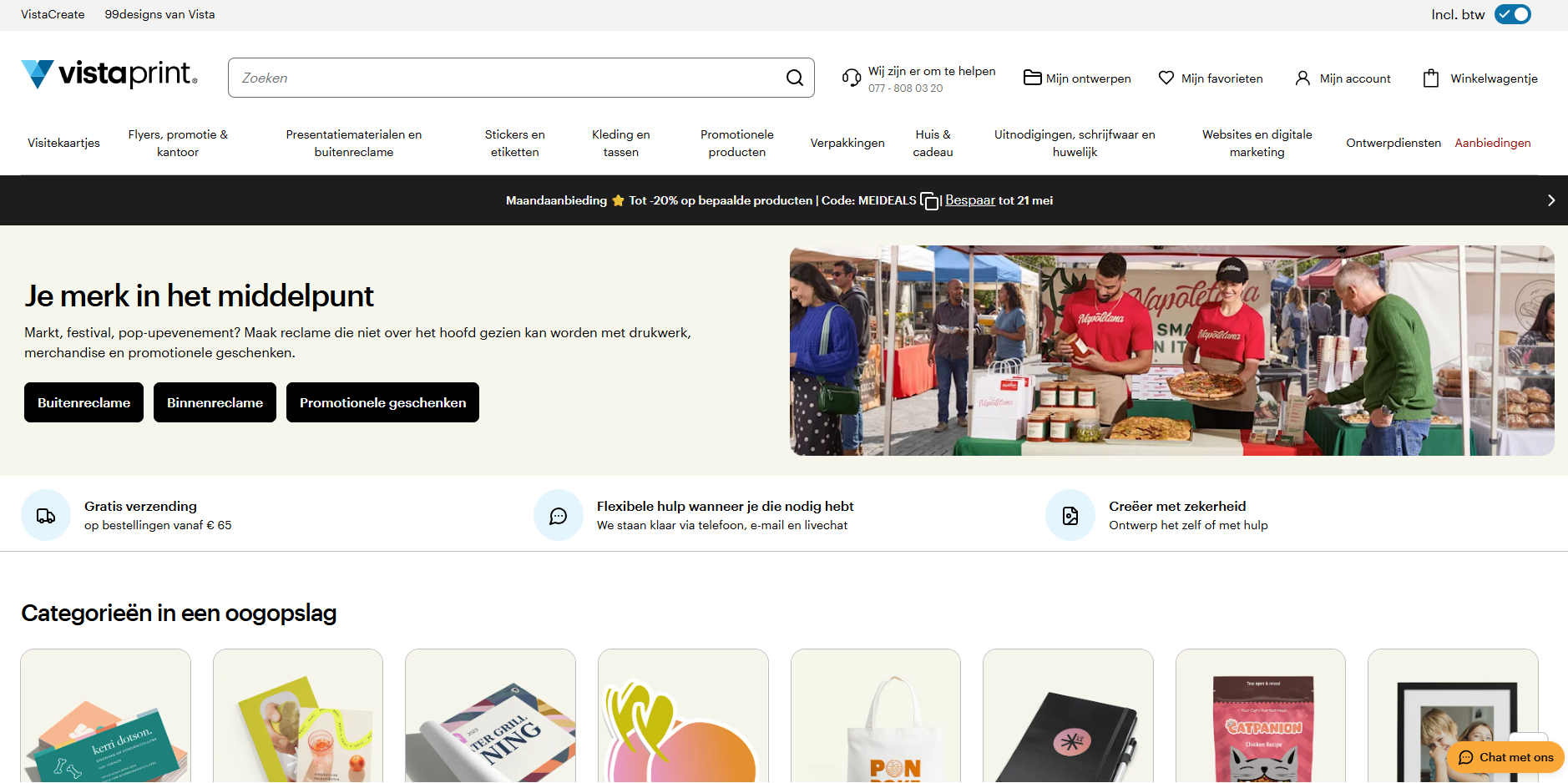1568x783 pixels.
Task: Toggle the Incl. btw switch
Action: coord(1513,14)
